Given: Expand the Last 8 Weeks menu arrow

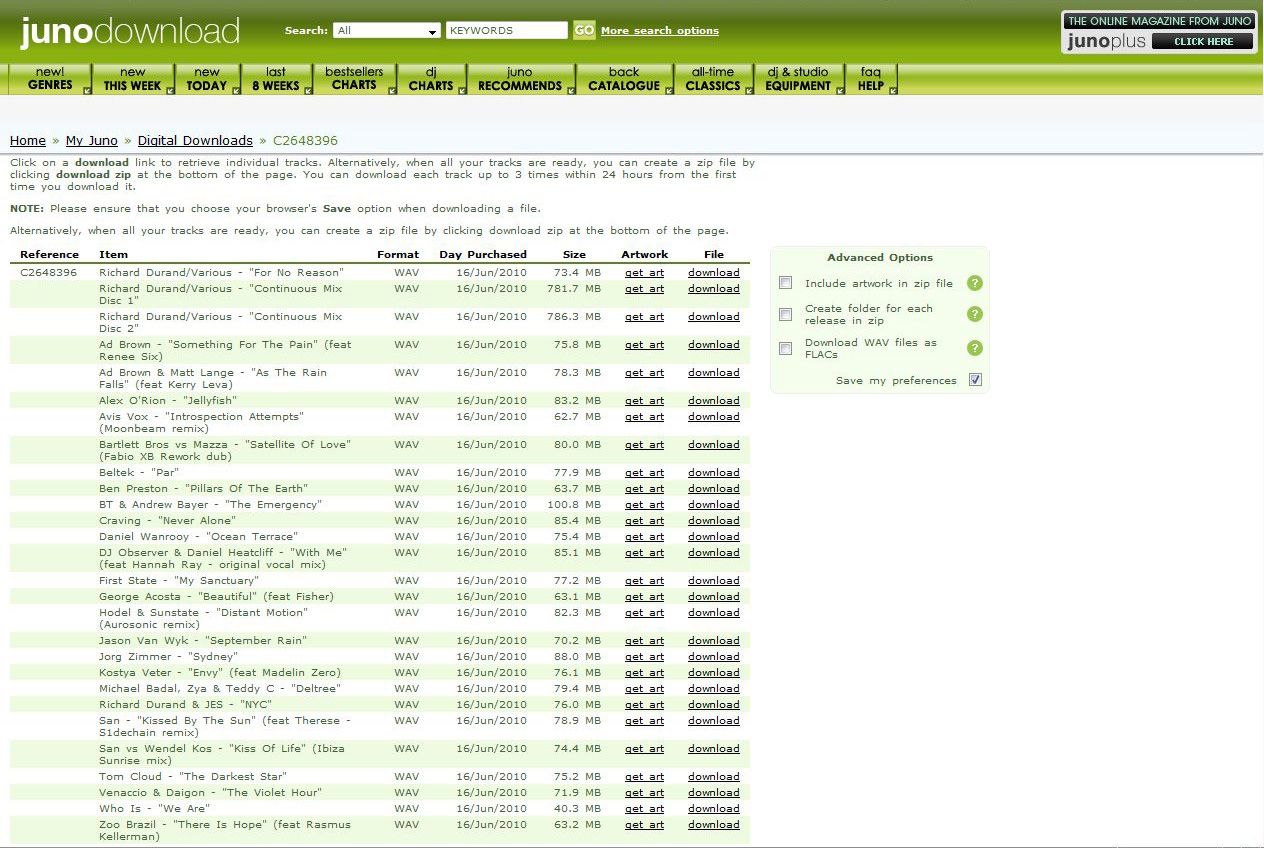Looking at the screenshot, I should (307, 90).
